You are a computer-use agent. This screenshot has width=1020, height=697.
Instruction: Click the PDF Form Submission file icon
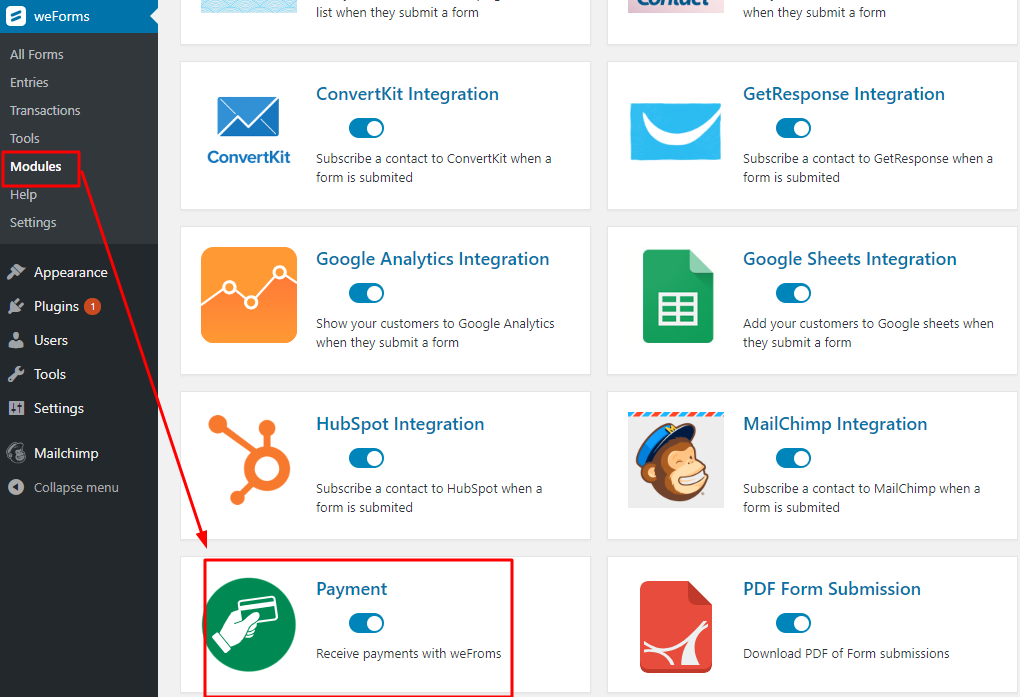pos(676,627)
